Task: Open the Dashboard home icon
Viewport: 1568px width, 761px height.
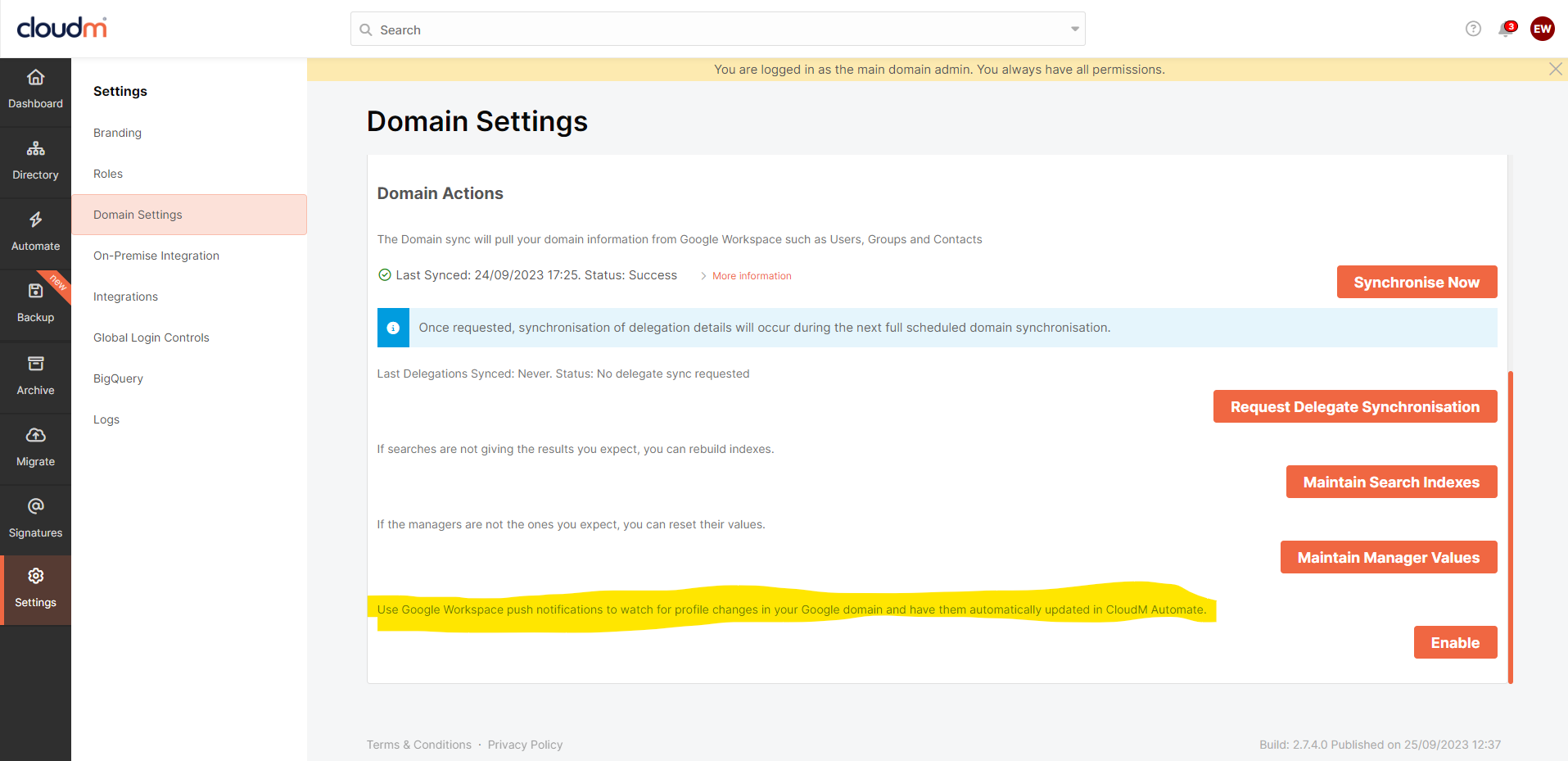Action: click(x=35, y=78)
